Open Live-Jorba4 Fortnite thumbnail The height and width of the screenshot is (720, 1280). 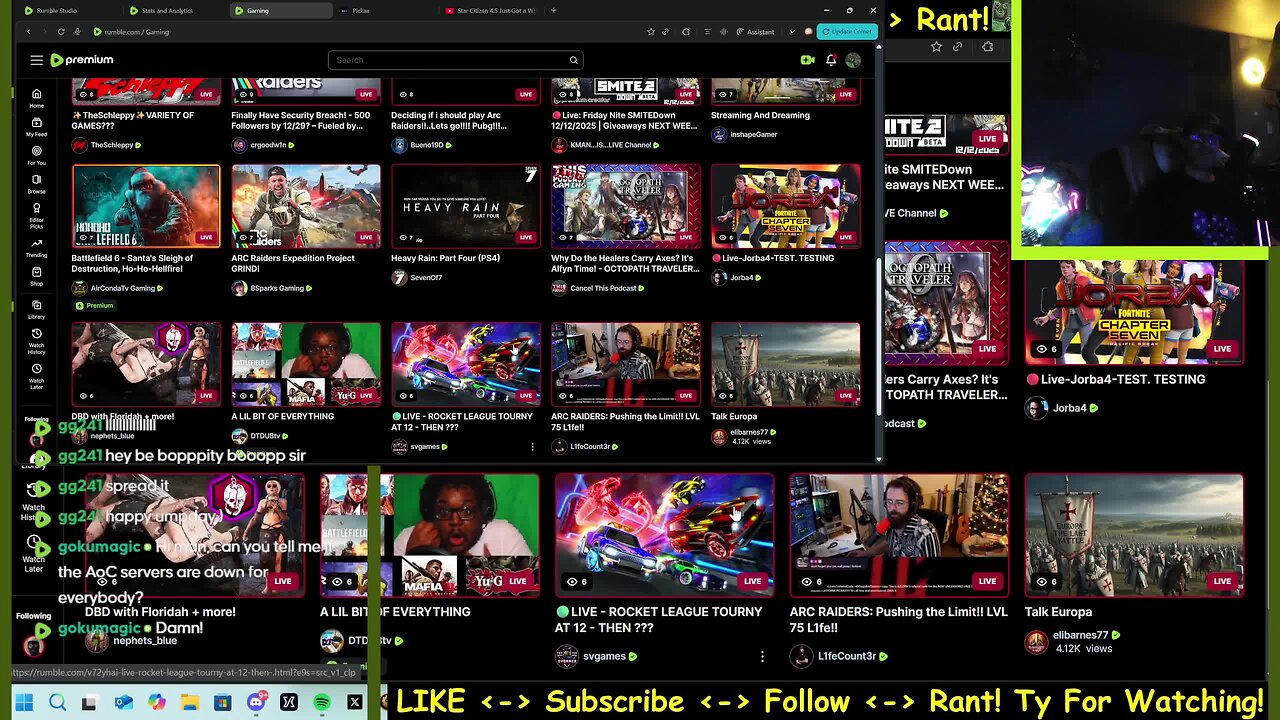[x=786, y=206]
